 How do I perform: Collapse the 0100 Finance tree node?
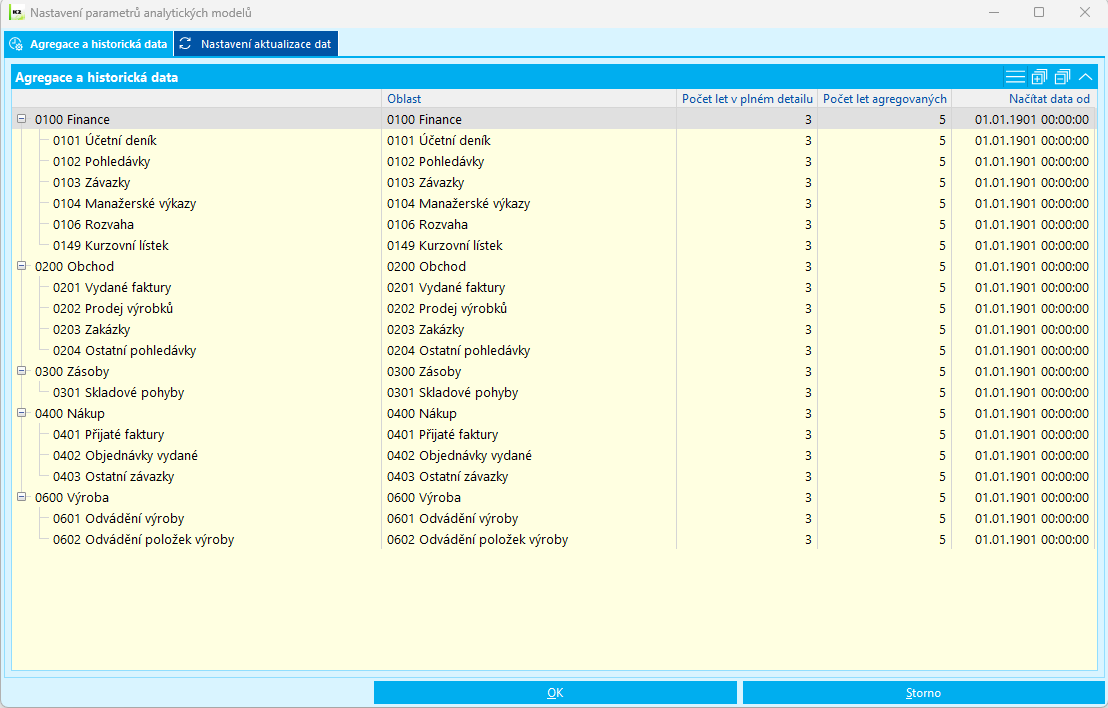pos(21,119)
